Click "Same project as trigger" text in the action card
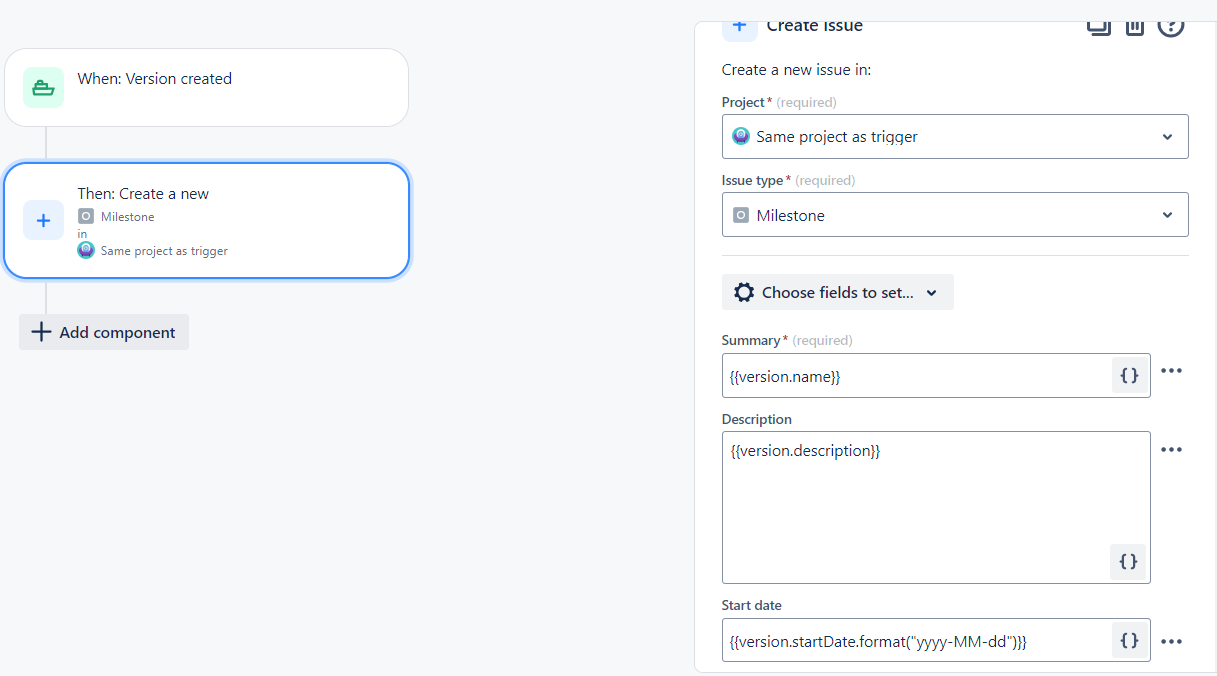Screen dimensions: 1217x676 [x=164, y=251]
